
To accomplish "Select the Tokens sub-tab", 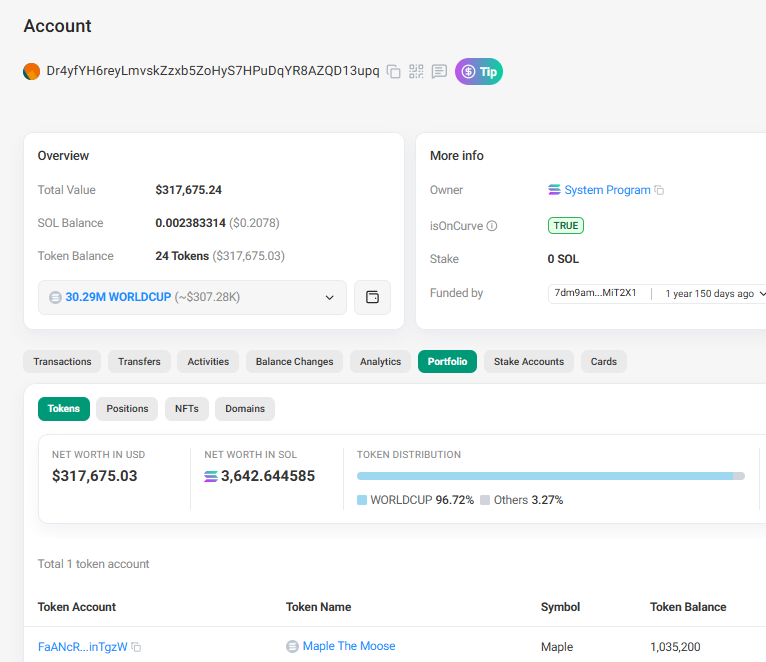I will (64, 409).
